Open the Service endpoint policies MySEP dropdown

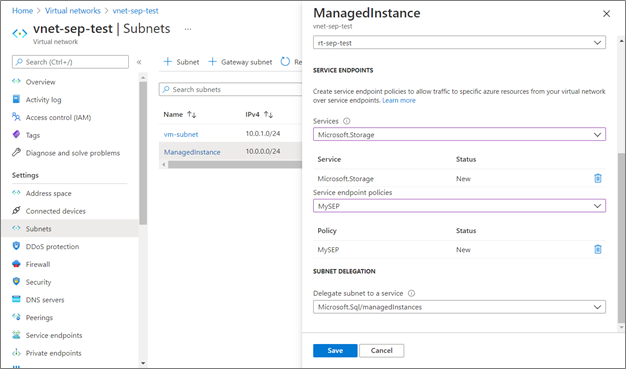click(x=459, y=206)
